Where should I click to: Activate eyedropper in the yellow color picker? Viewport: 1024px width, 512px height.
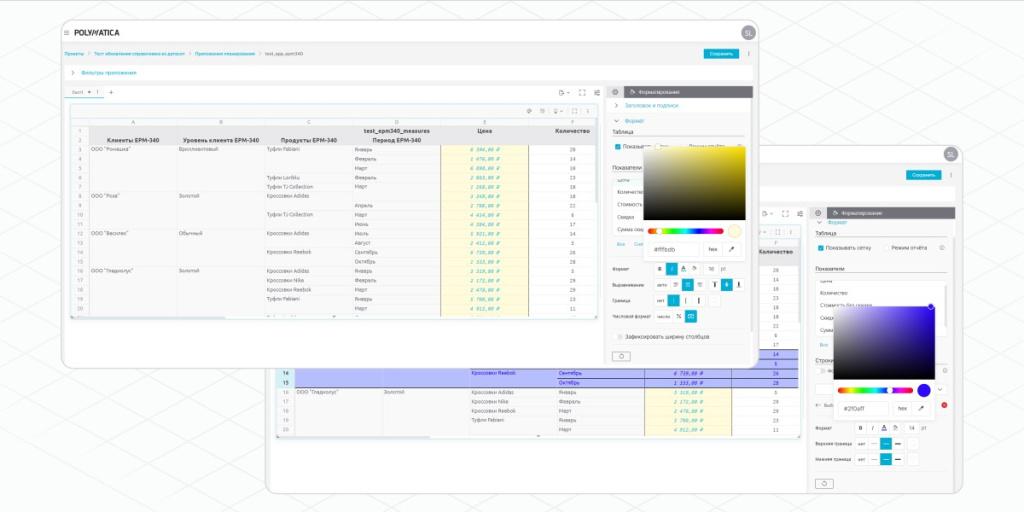pyautogui.click(x=731, y=249)
